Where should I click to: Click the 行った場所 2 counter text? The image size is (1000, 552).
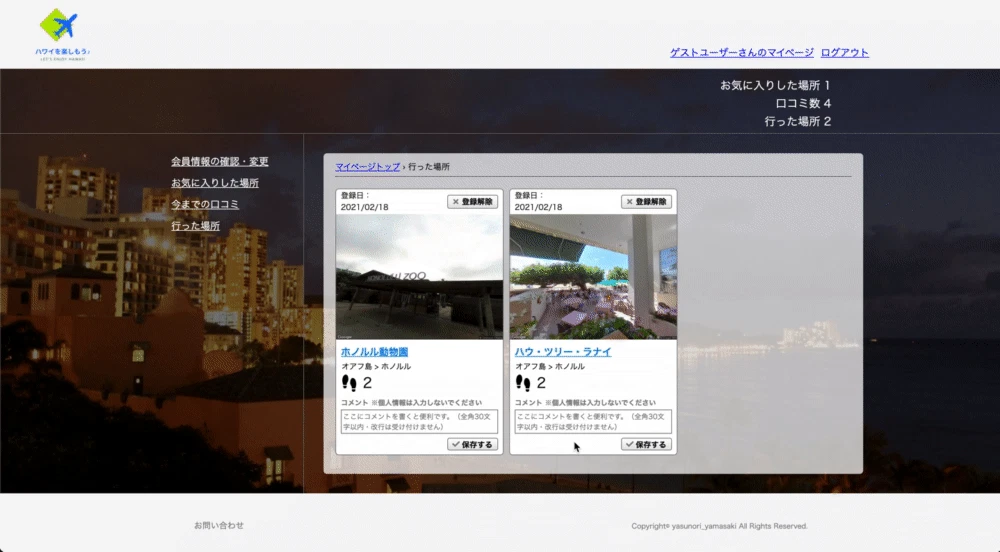[798, 121]
